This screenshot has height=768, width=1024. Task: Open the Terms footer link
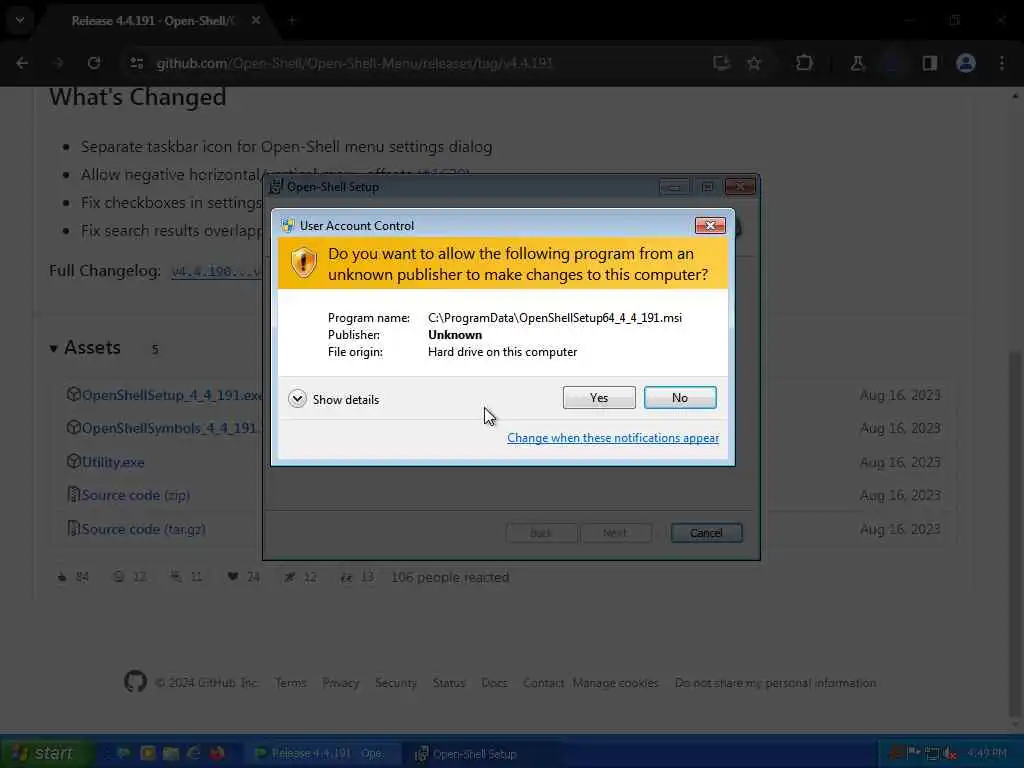pyautogui.click(x=291, y=682)
